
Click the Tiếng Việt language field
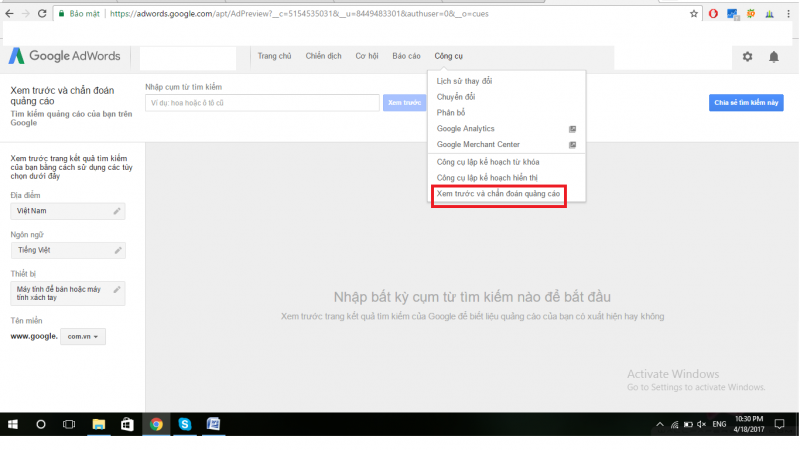pos(68,251)
